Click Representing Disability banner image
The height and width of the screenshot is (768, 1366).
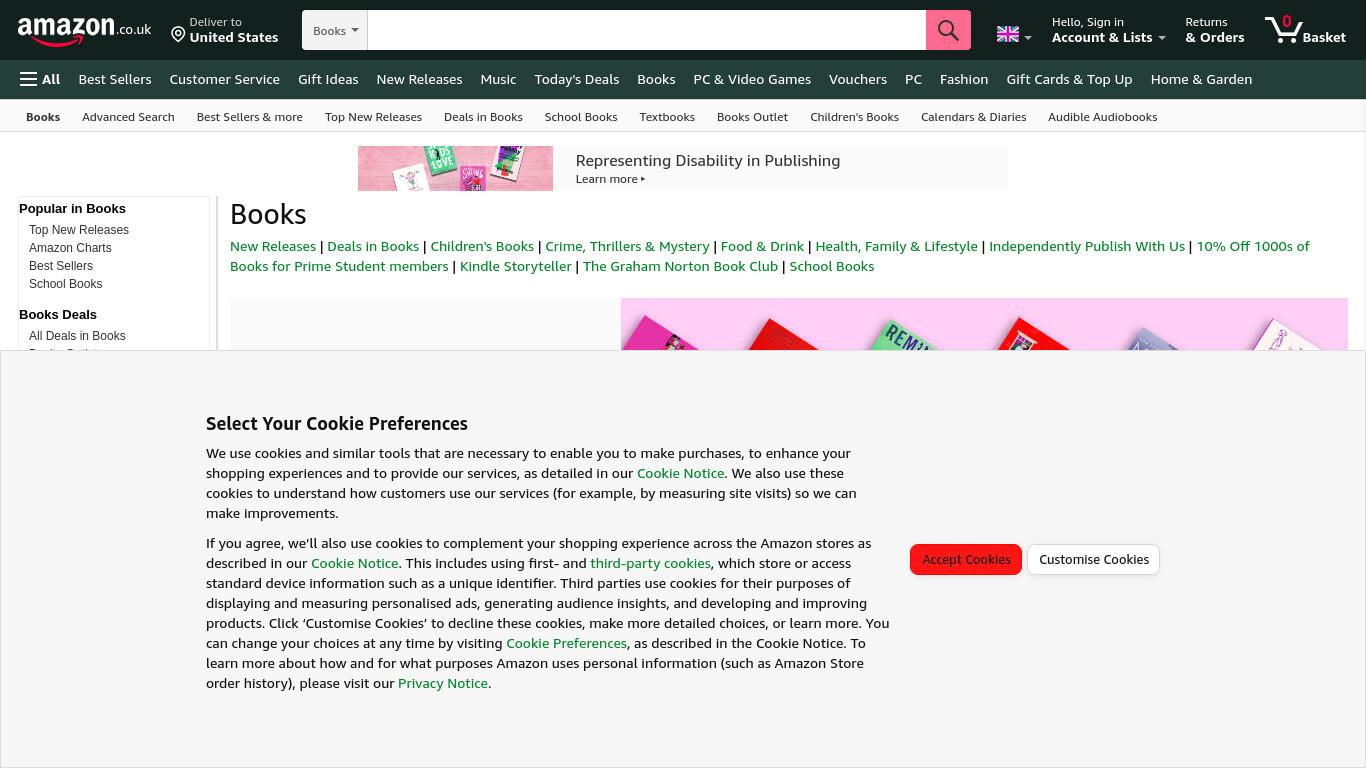(x=455, y=168)
